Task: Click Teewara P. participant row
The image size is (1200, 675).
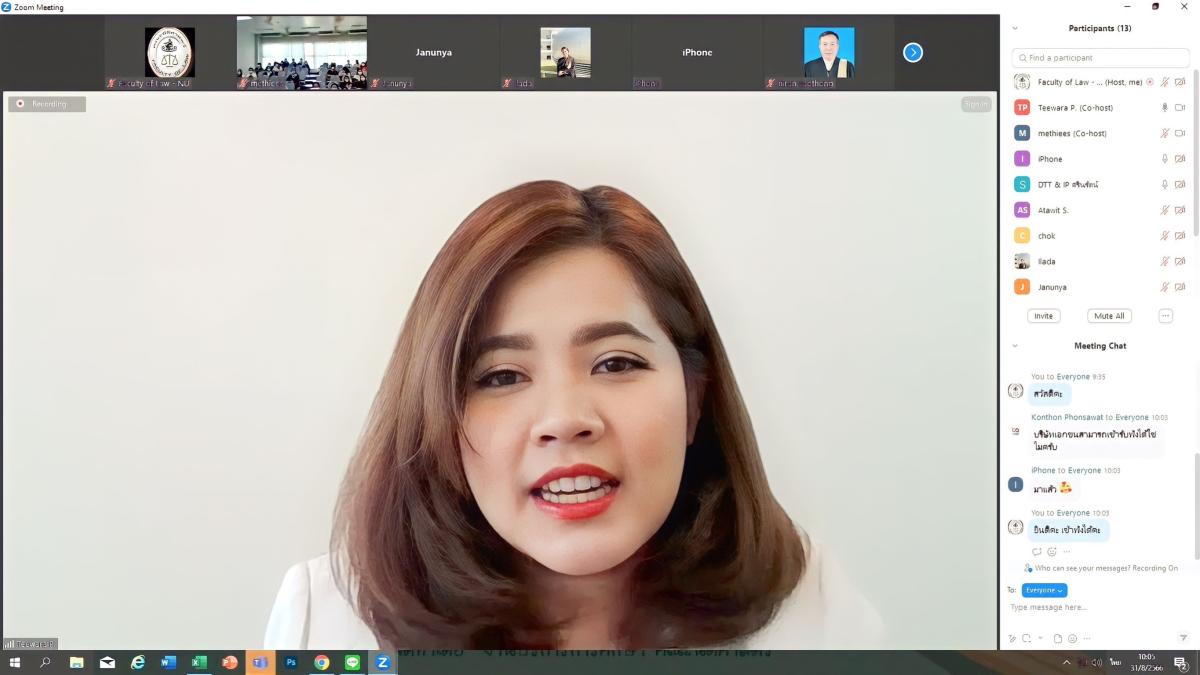Action: coord(1100,108)
